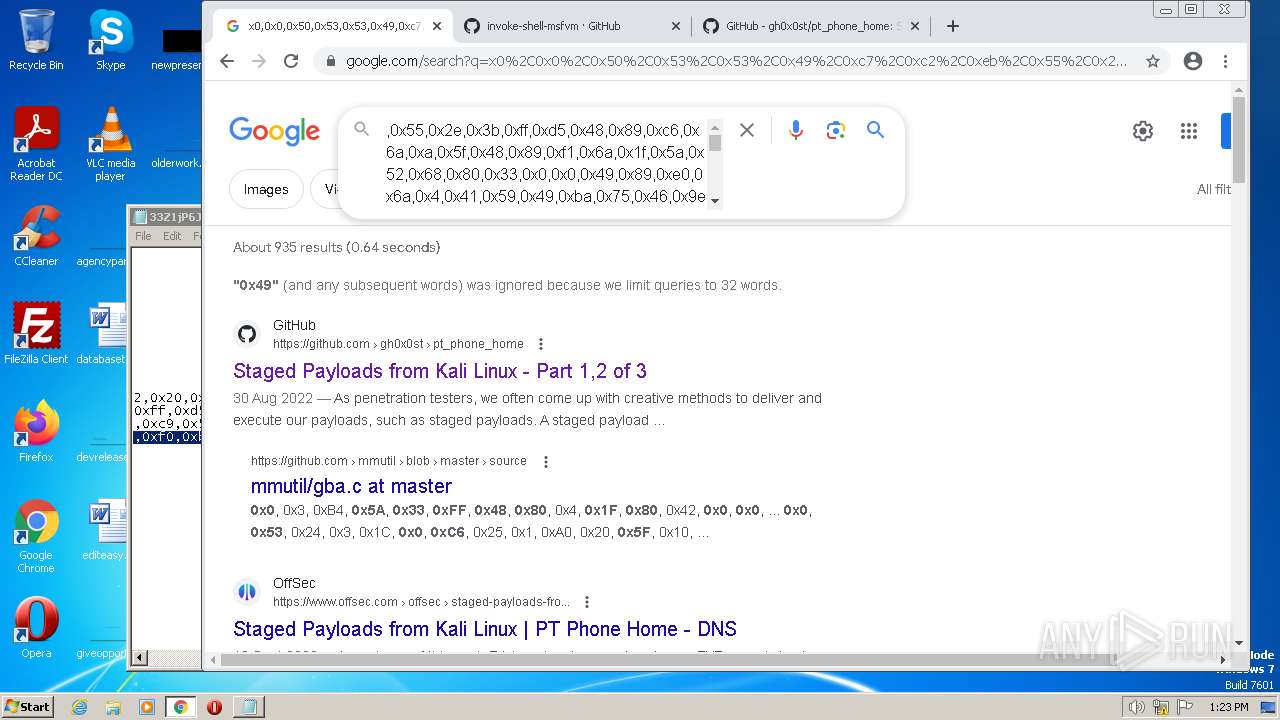Open Staged Payloads from Kali Linux Part 1,2 result
Viewport: 1280px width, 720px height.
coord(440,371)
